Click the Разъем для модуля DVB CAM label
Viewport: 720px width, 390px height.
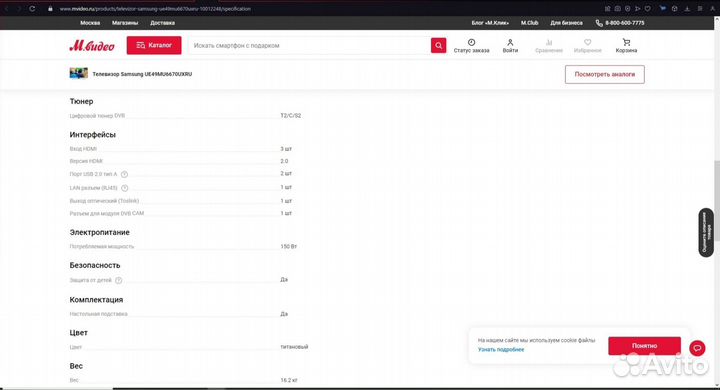[x=107, y=214]
